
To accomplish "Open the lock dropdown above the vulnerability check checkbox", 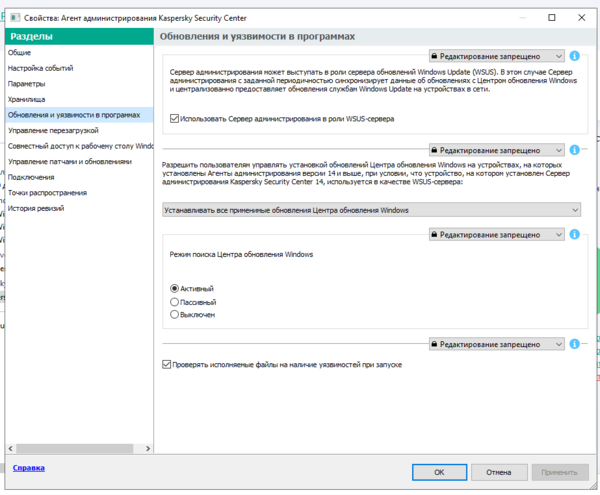I will click(496, 344).
